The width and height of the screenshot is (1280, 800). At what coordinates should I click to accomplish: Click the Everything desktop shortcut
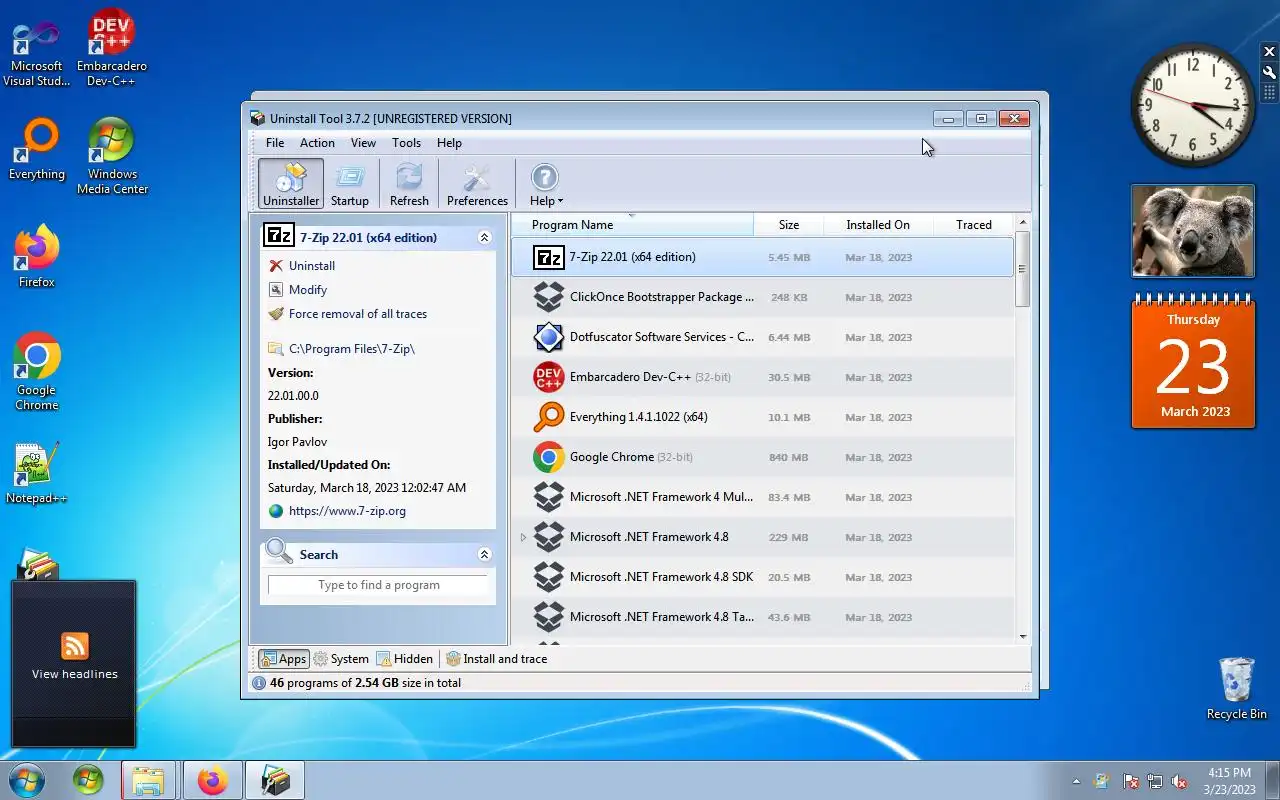click(37, 150)
